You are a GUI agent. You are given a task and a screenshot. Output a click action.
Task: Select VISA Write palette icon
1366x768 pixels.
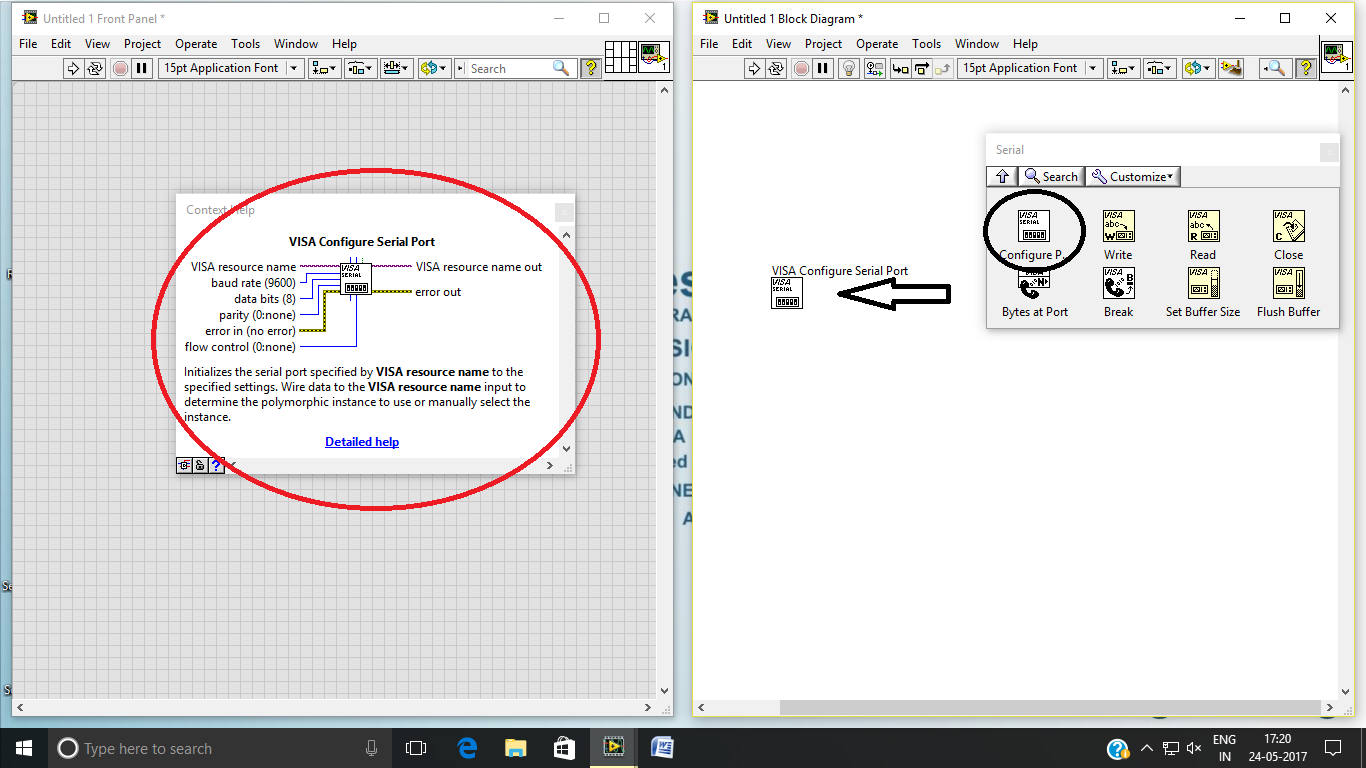coord(1118,226)
